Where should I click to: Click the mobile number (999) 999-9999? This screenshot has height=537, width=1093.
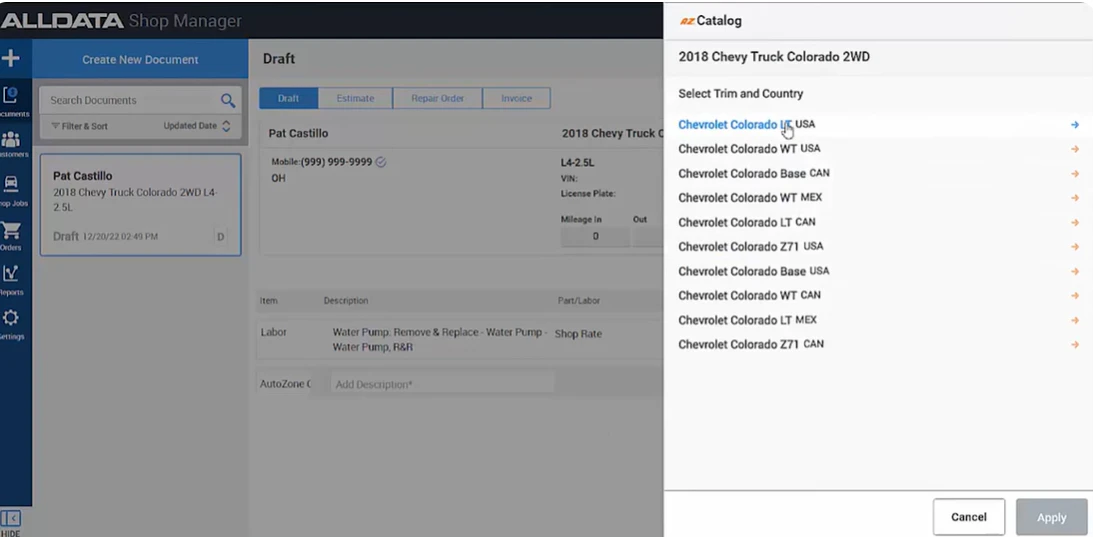click(336, 162)
